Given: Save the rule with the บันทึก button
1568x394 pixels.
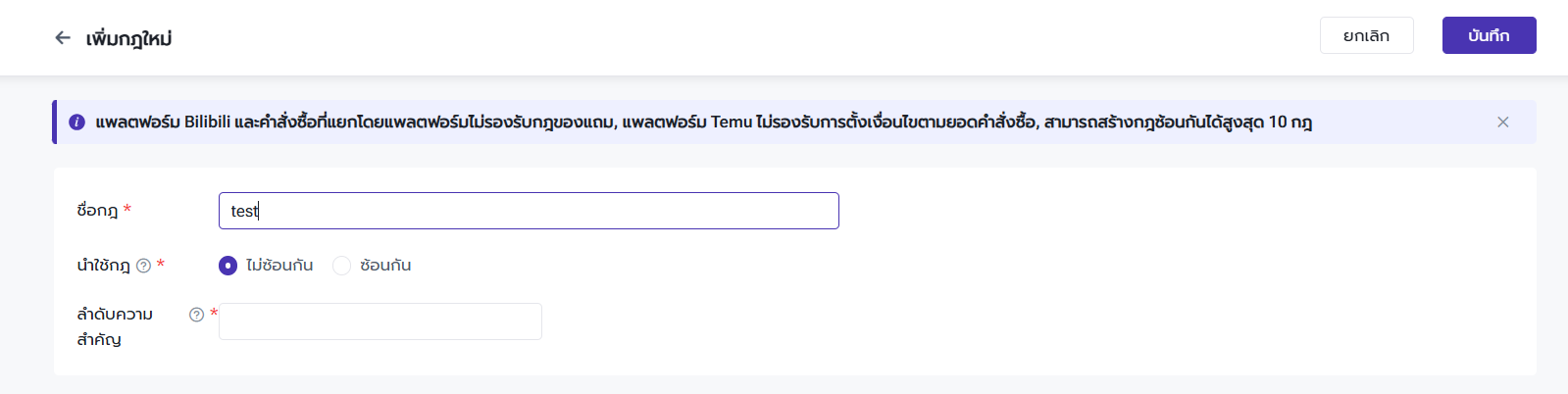Looking at the screenshot, I should (1488, 35).
